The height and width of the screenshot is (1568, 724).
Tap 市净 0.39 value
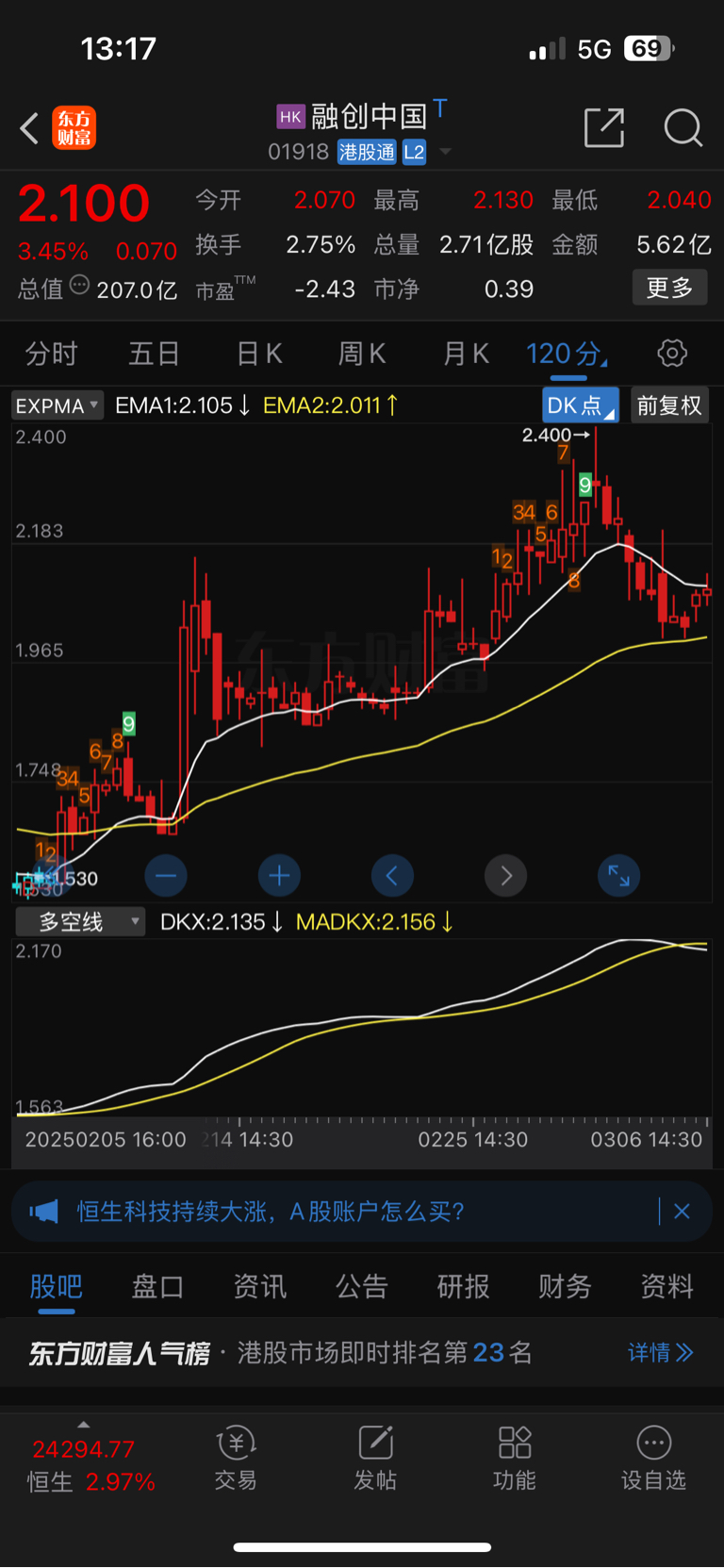[x=509, y=289]
